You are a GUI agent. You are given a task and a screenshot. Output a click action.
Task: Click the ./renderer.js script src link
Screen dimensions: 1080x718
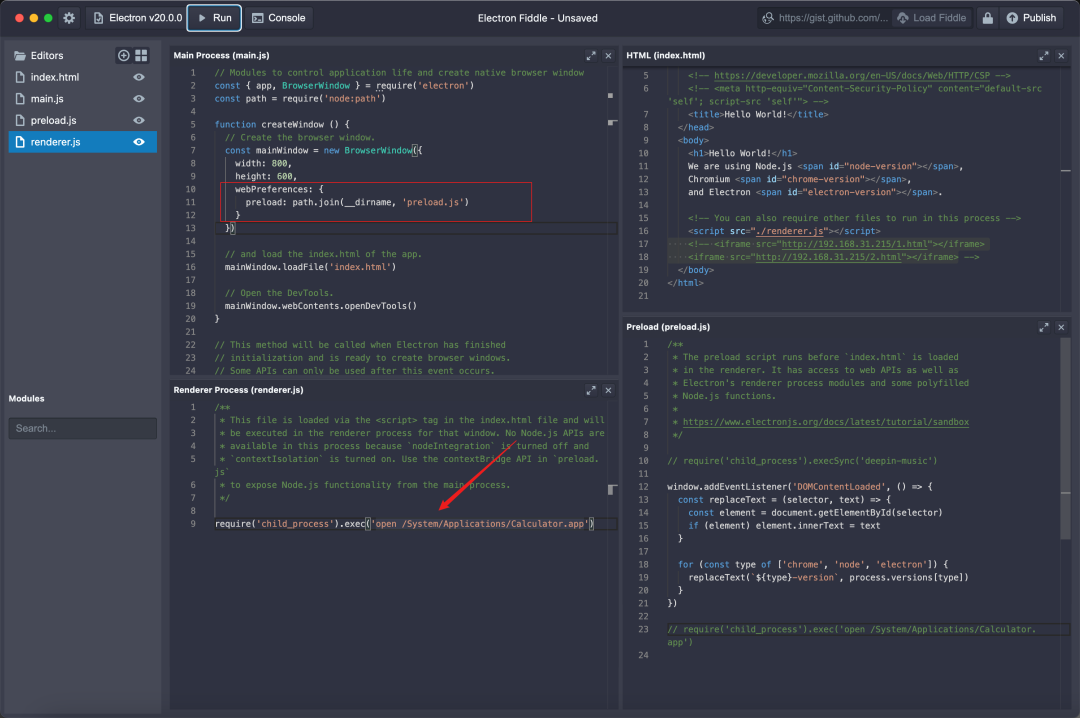click(789, 231)
